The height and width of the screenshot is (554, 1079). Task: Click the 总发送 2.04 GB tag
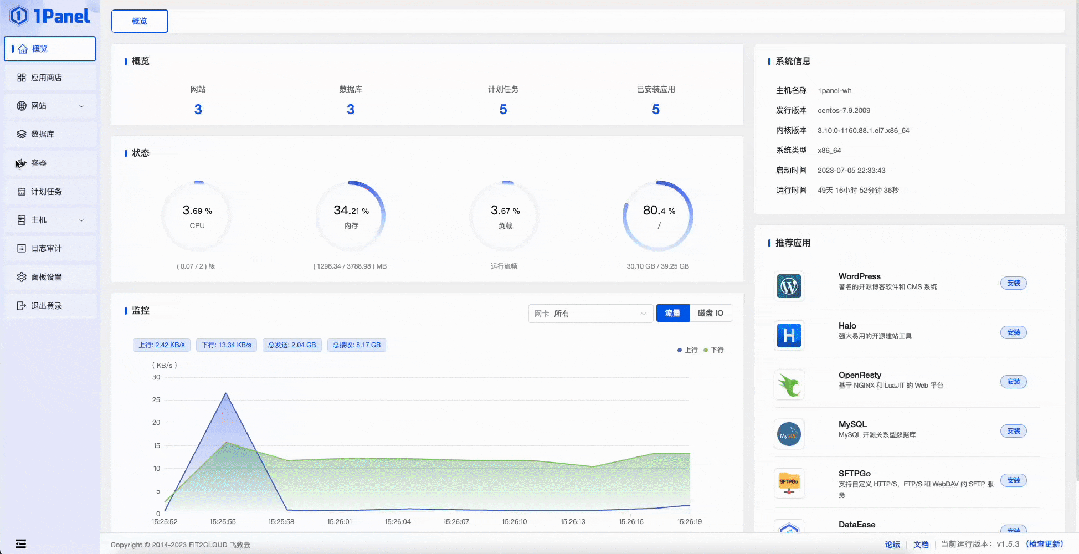[x=292, y=345]
